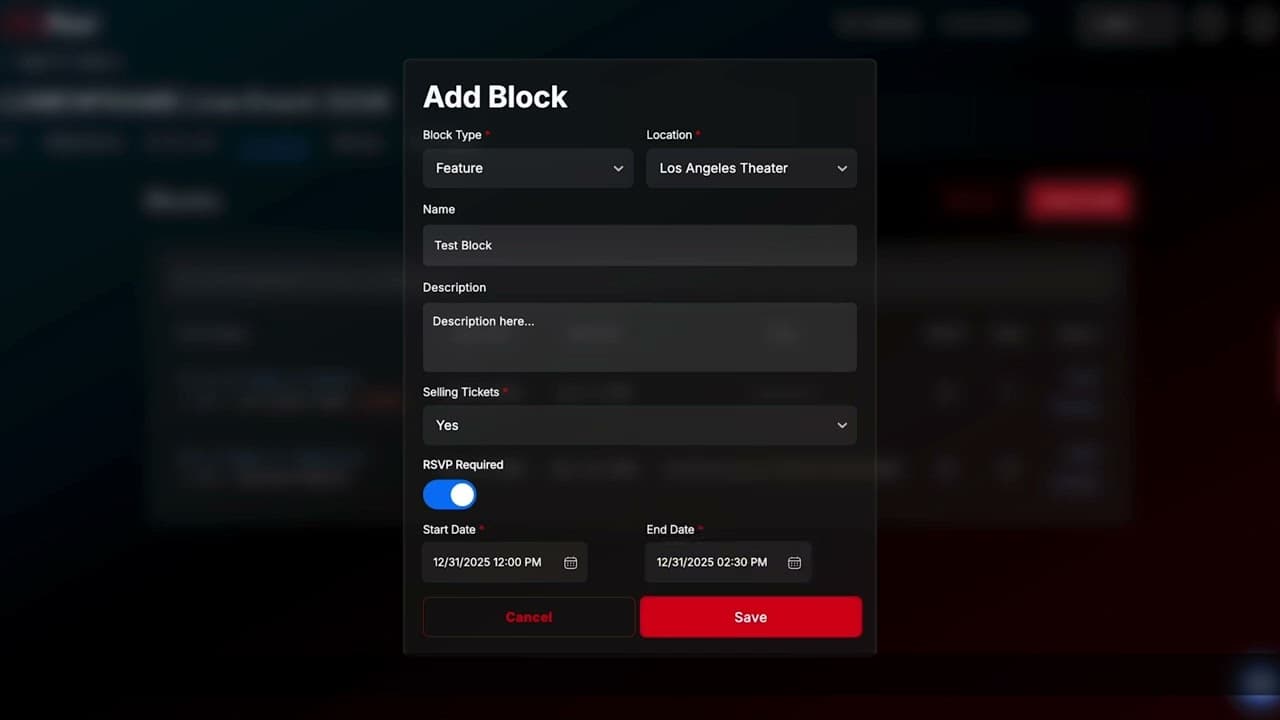Click the chevron arrow in Block Type field
This screenshot has width=1280, height=720.
(x=618, y=169)
